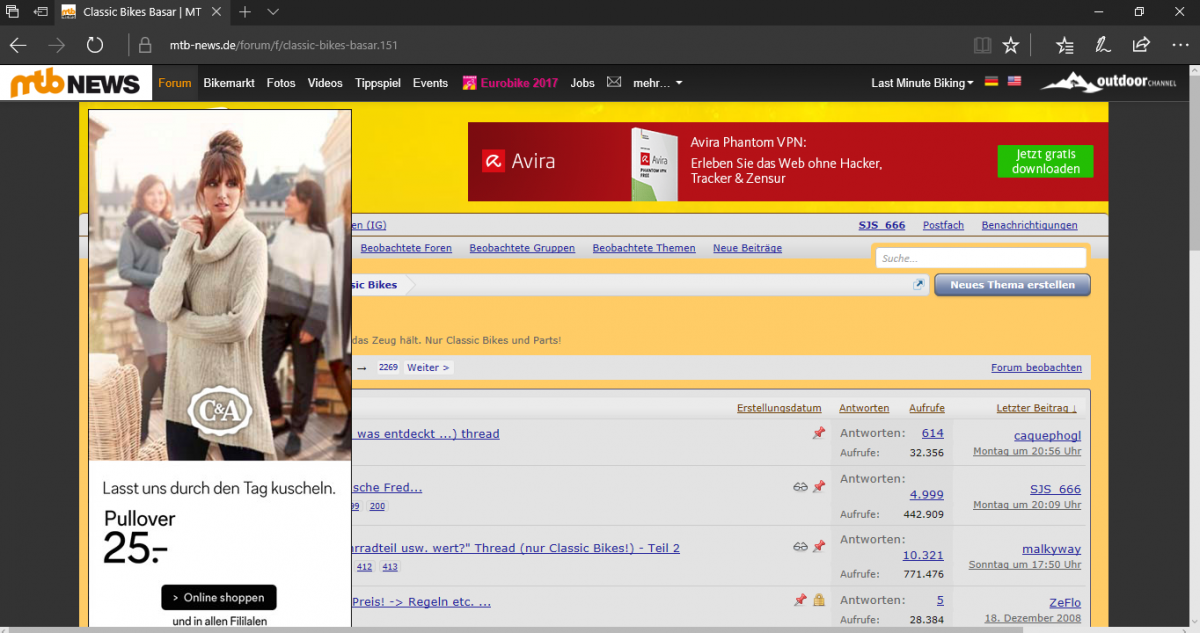Click the Neues Thema erstellen button

pos(1012,285)
